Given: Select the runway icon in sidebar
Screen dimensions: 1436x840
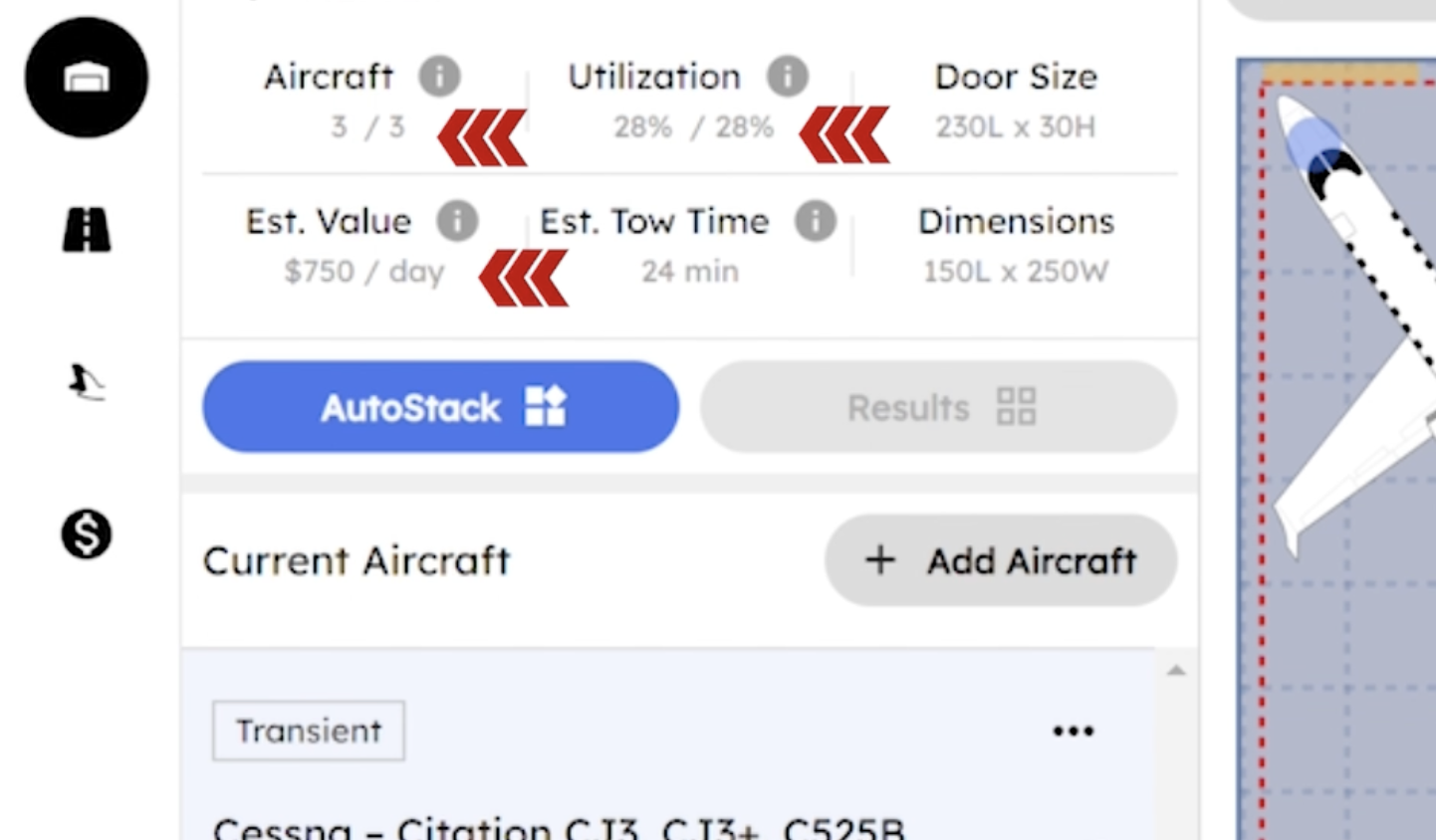Looking at the screenshot, I should 87,230.
